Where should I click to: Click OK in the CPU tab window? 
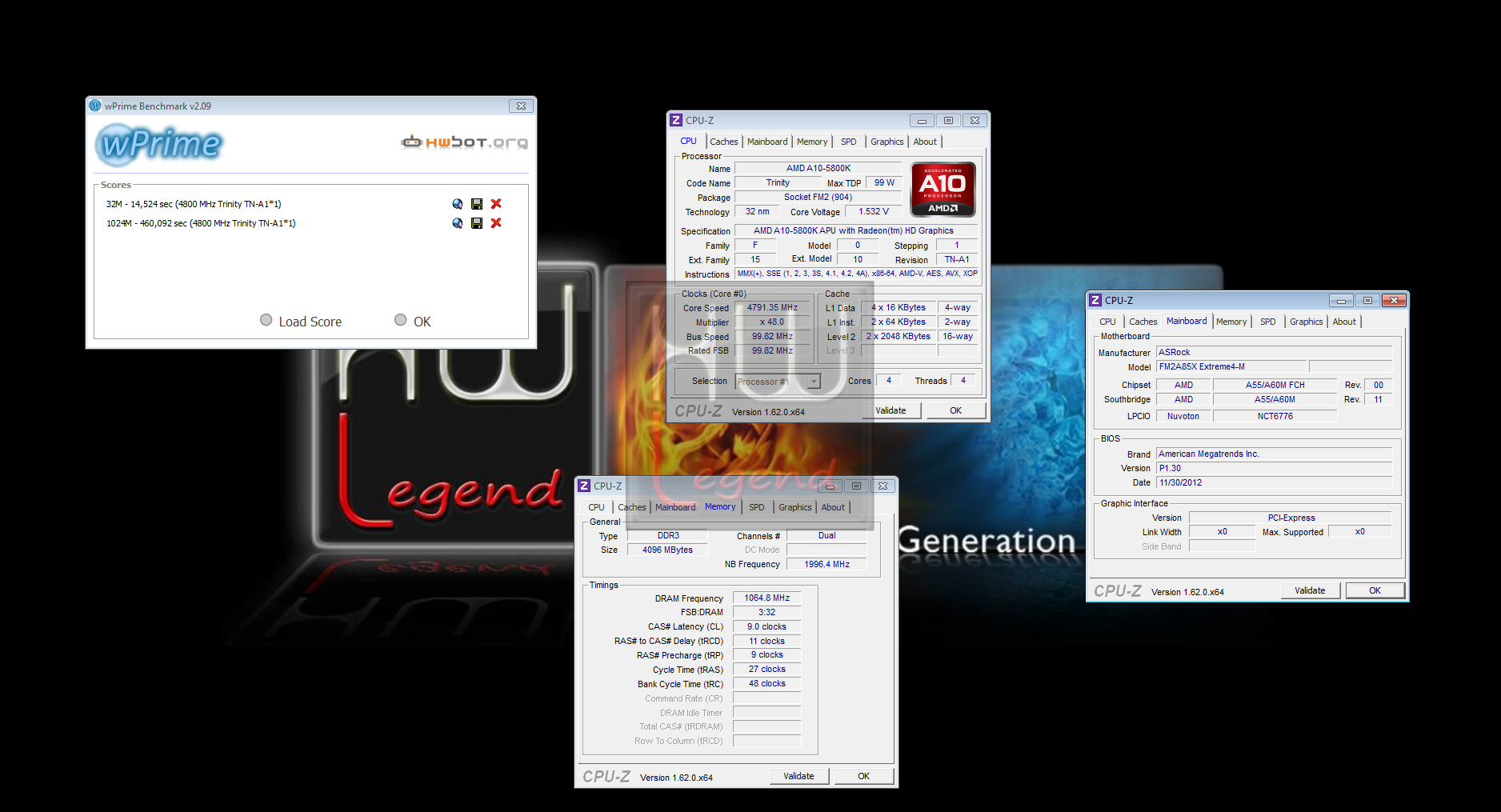[x=955, y=410]
